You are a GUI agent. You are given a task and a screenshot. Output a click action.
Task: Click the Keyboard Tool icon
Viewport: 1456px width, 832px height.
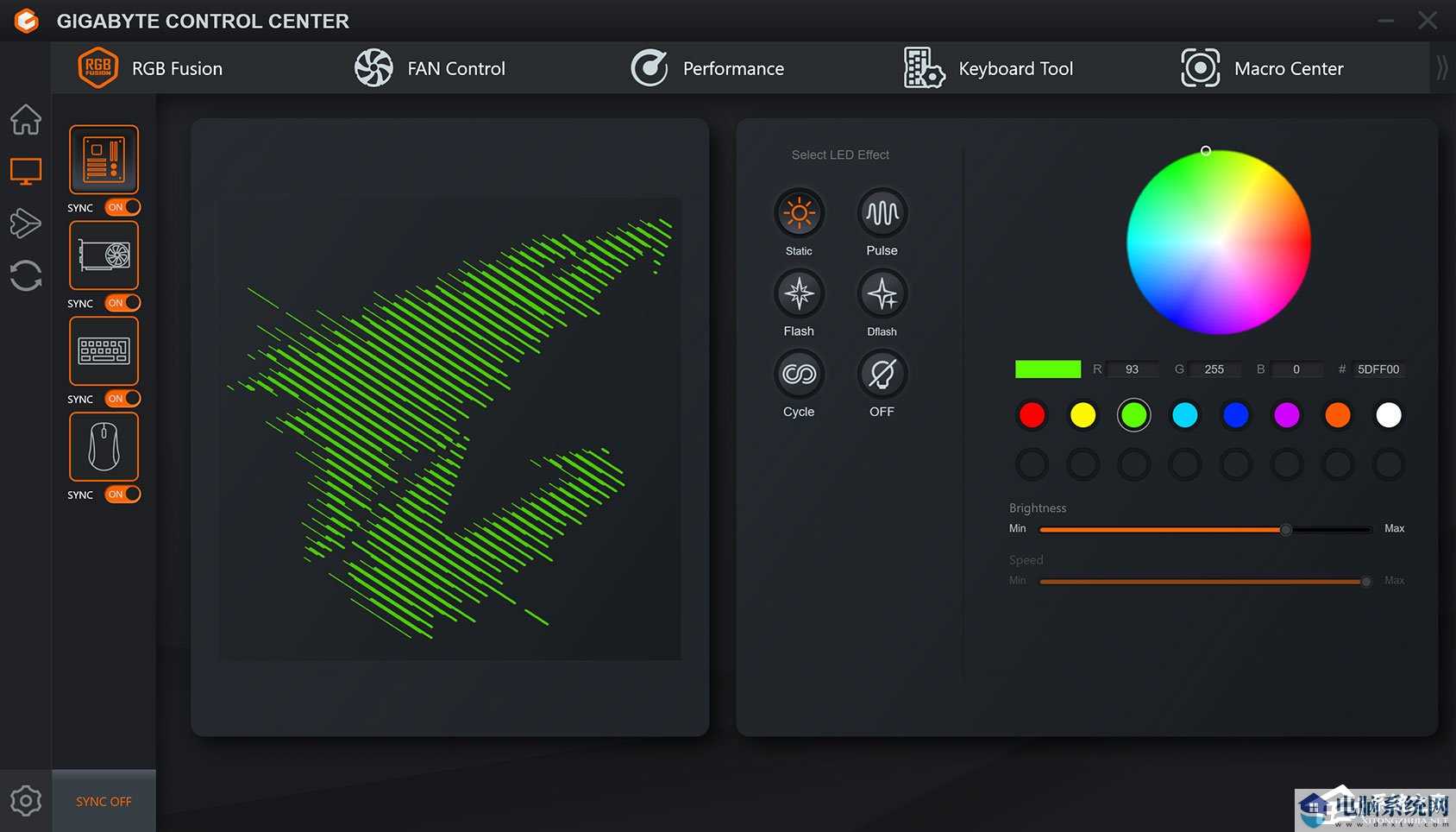point(924,68)
